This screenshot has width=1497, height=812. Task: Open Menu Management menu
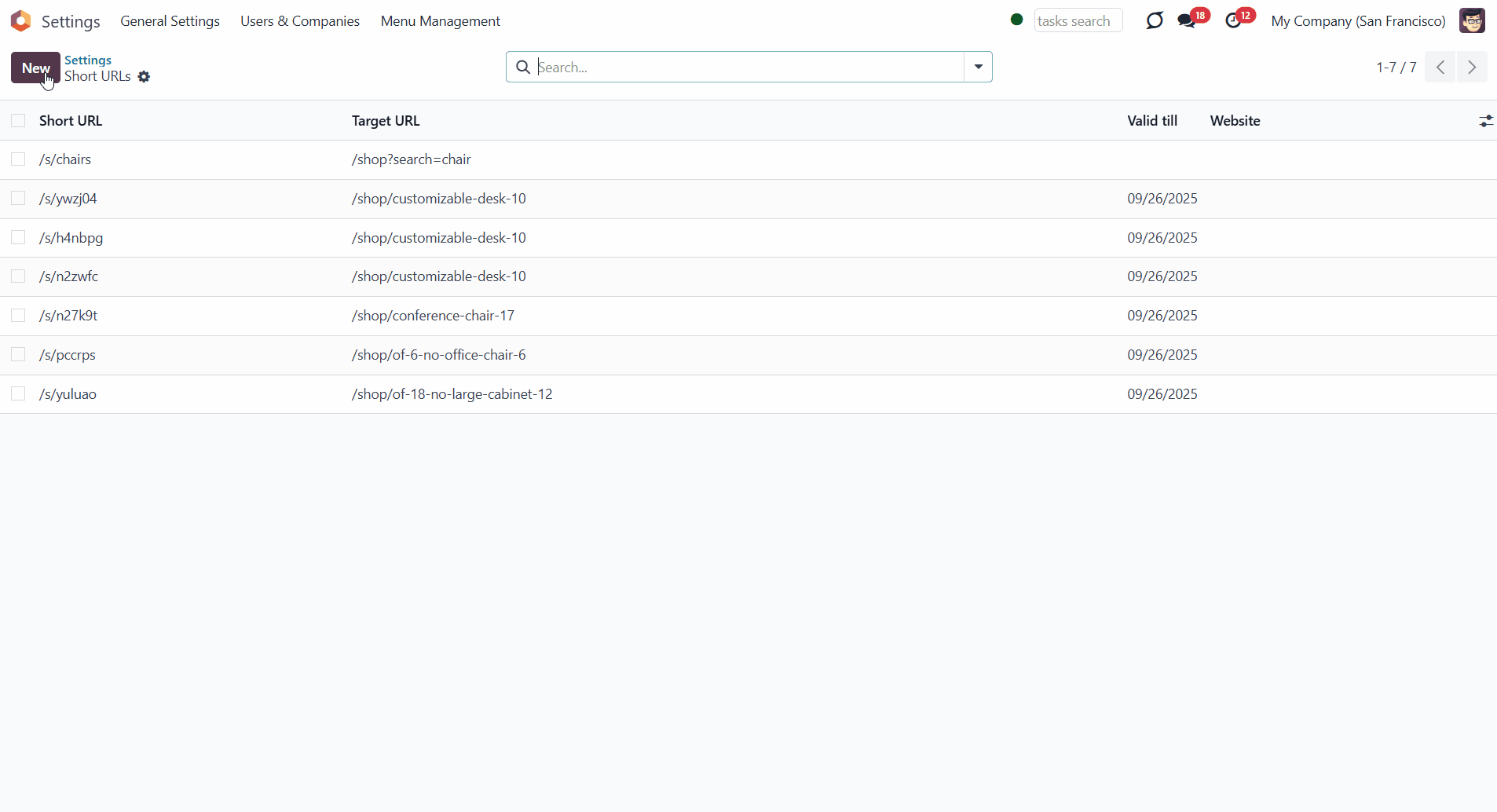click(x=441, y=21)
